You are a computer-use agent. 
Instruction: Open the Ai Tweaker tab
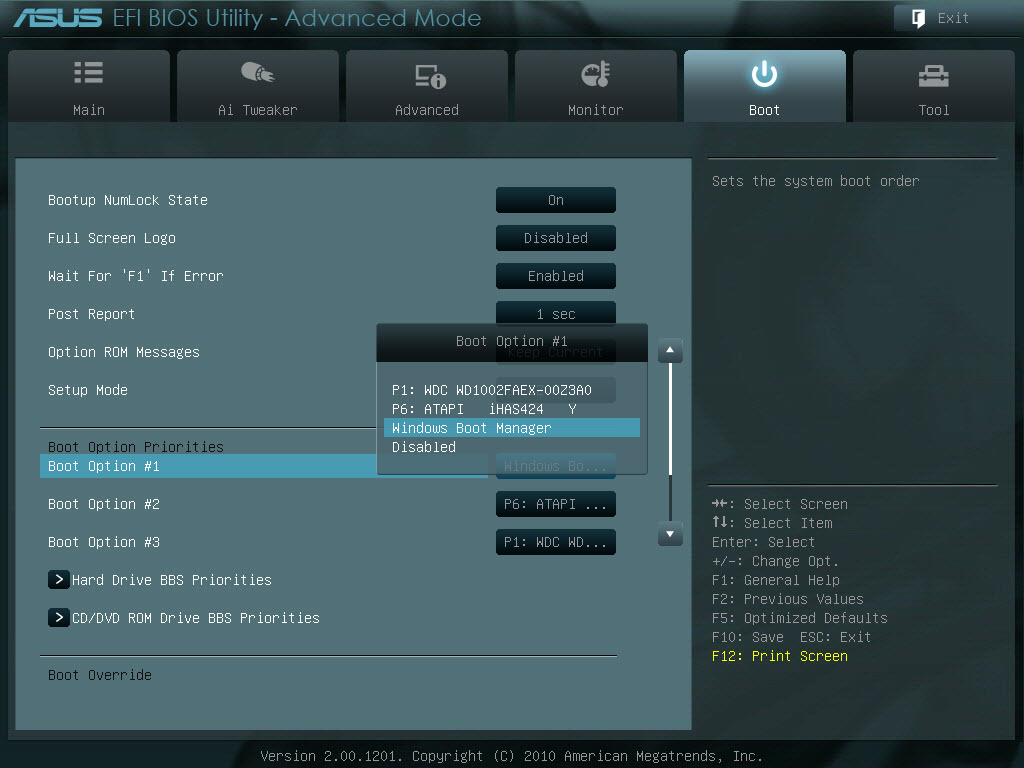coord(258,86)
